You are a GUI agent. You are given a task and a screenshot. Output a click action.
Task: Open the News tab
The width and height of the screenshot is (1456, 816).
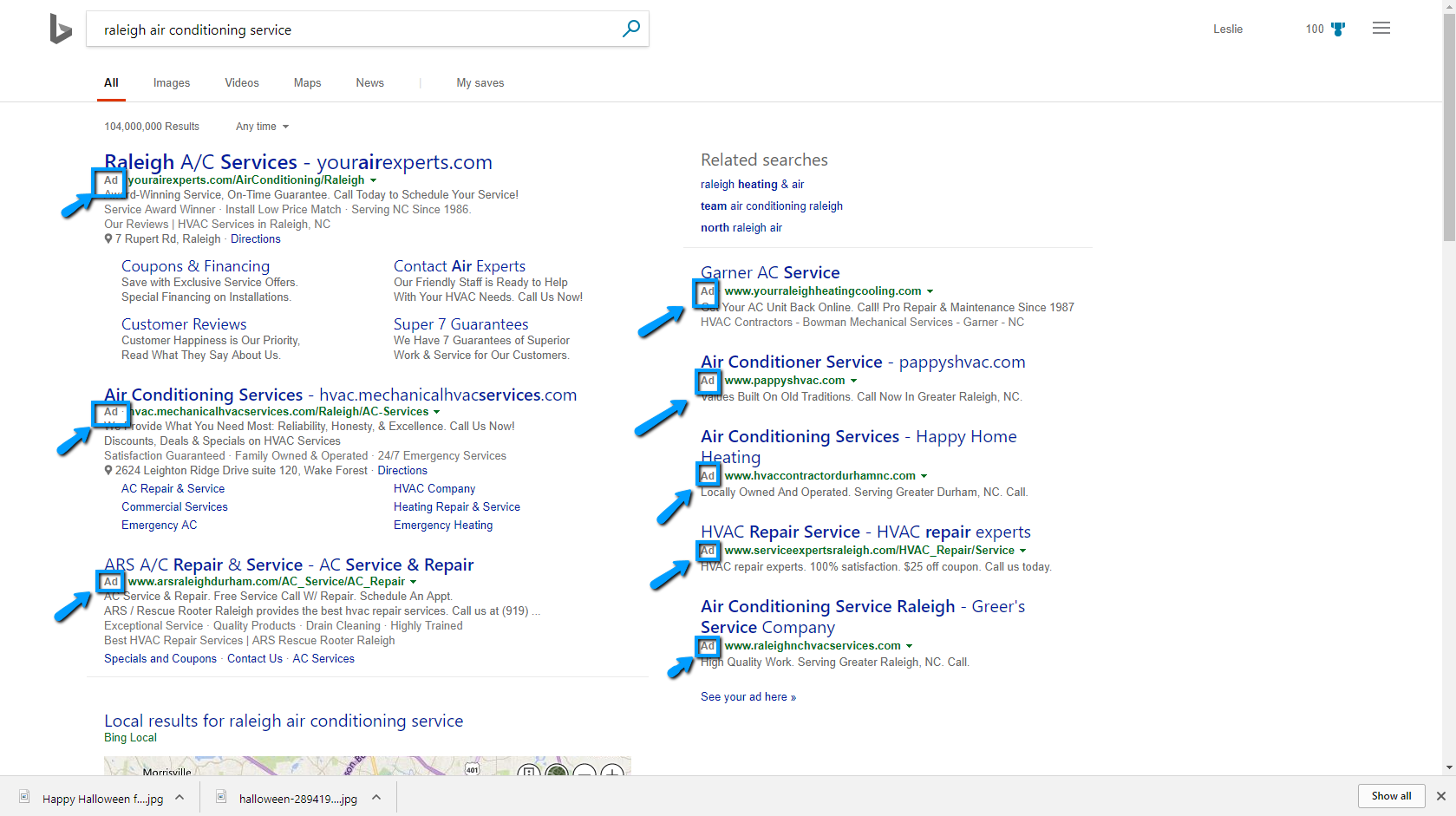369,82
